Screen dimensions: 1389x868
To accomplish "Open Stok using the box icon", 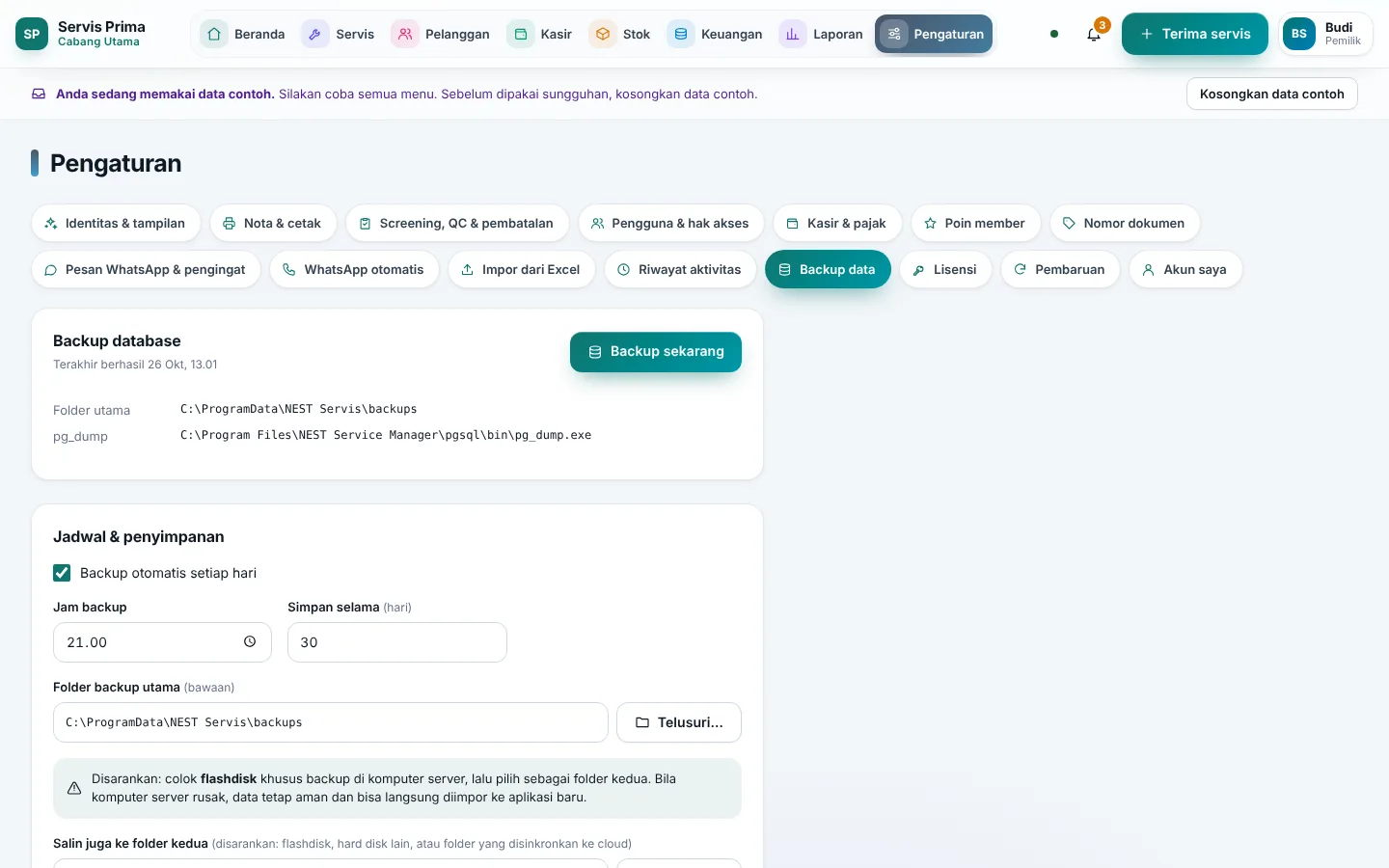I will pos(603,34).
